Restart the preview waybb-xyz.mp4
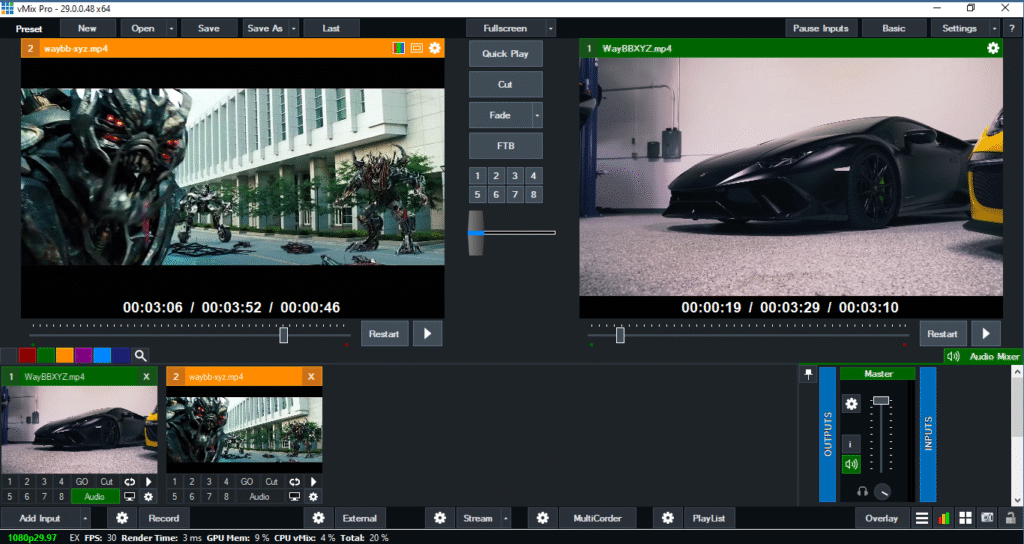Viewport: 1024px width, 544px height. click(384, 334)
